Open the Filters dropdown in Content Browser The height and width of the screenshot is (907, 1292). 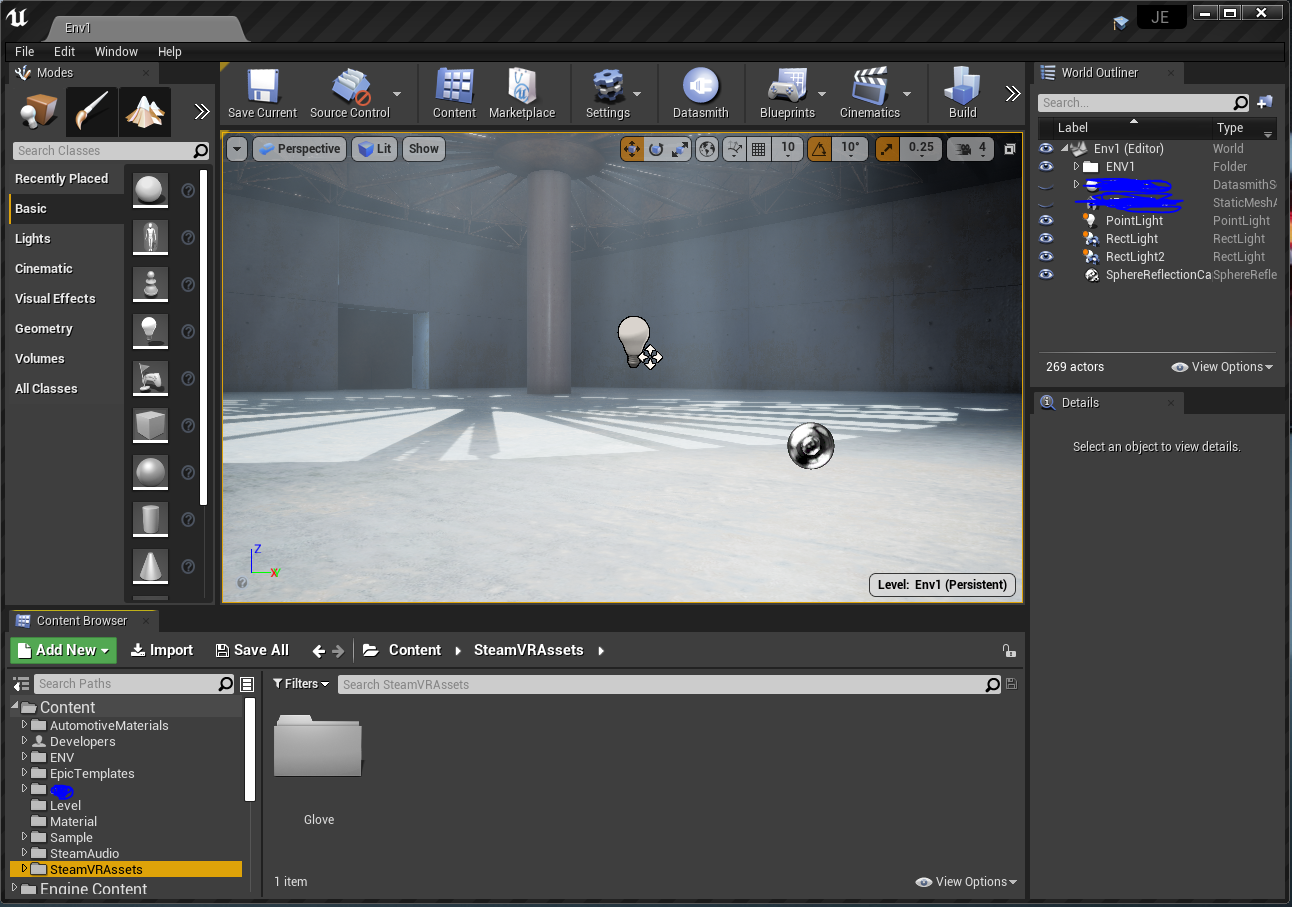click(x=301, y=684)
